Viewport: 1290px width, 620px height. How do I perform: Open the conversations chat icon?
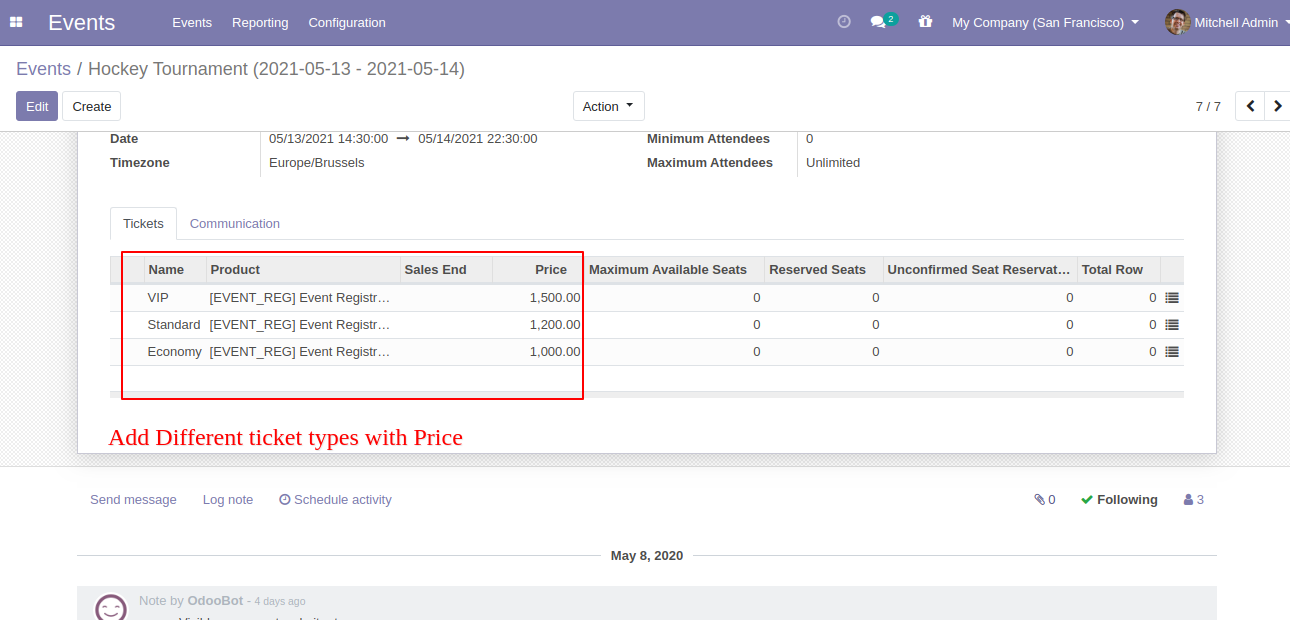click(878, 22)
